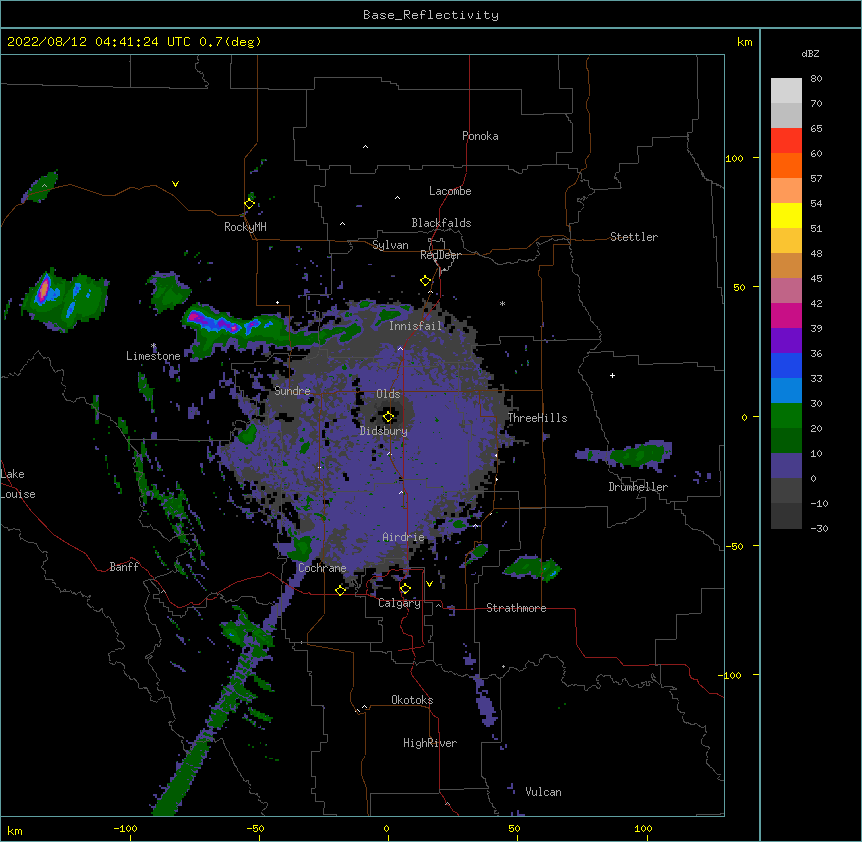Click the white caret marker west of Ponoka
The height and width of the screenshot is (842, 862).
coord(365,147)
